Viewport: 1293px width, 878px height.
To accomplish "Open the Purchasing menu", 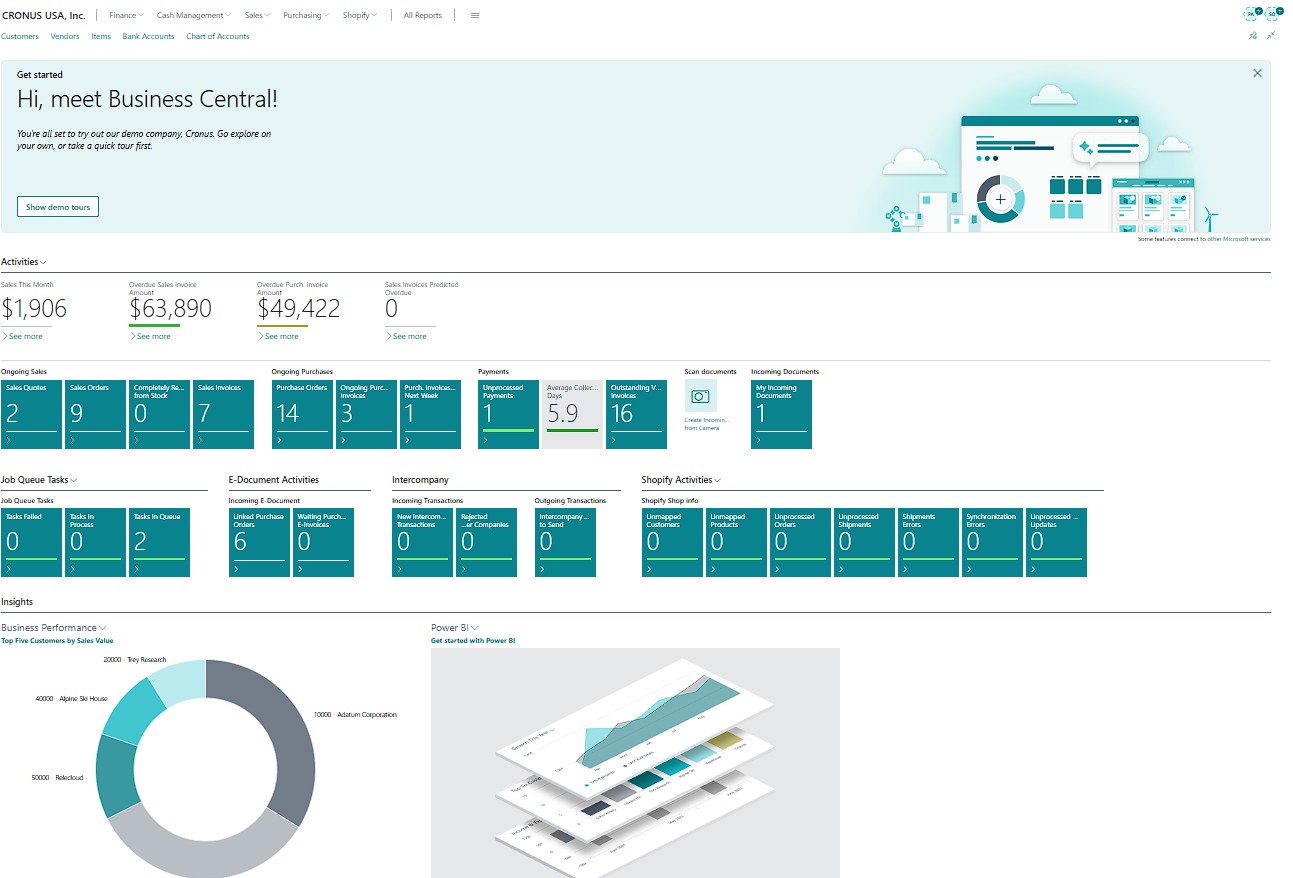I will coord(306,16).
